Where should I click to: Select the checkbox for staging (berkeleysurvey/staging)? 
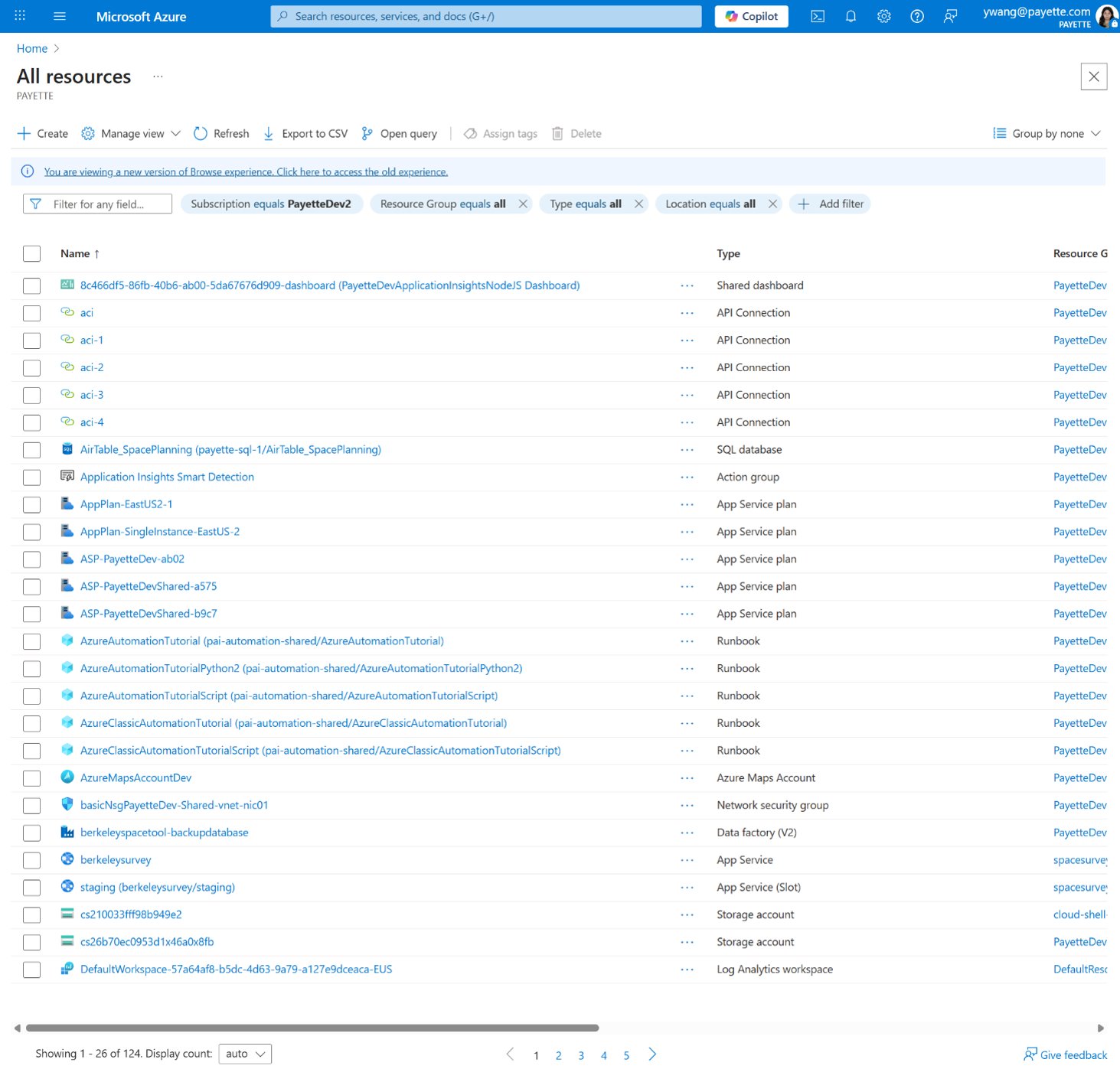point(31,888)
